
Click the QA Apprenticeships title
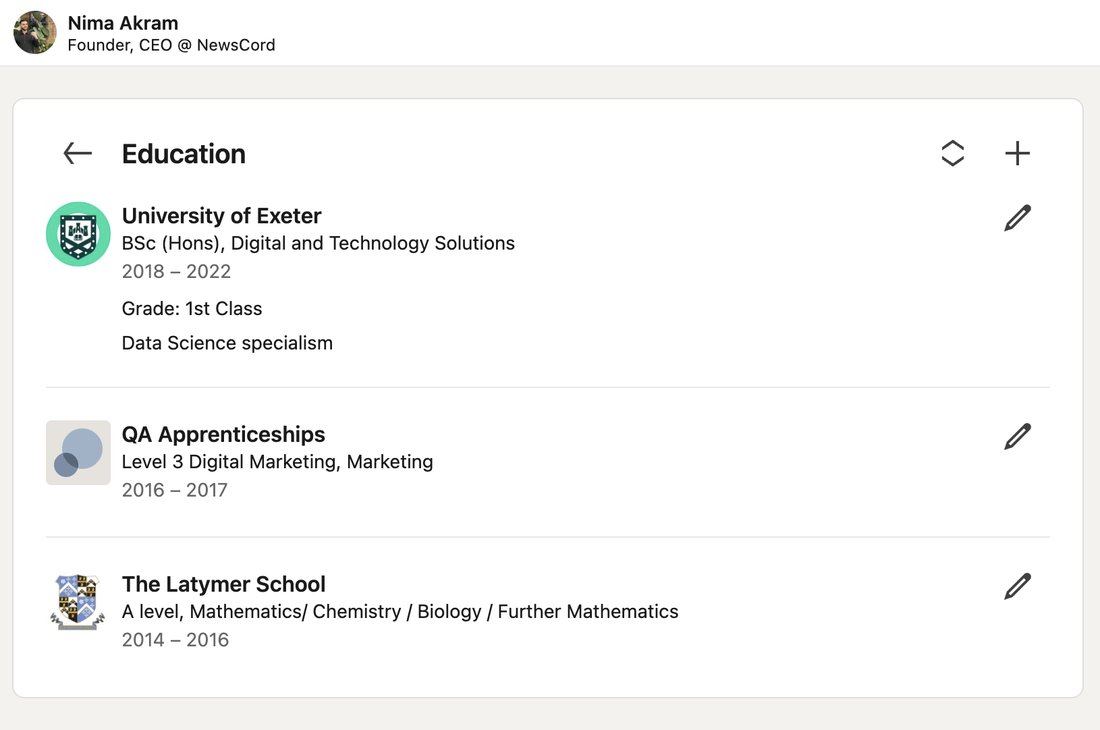tap(223, 434)
